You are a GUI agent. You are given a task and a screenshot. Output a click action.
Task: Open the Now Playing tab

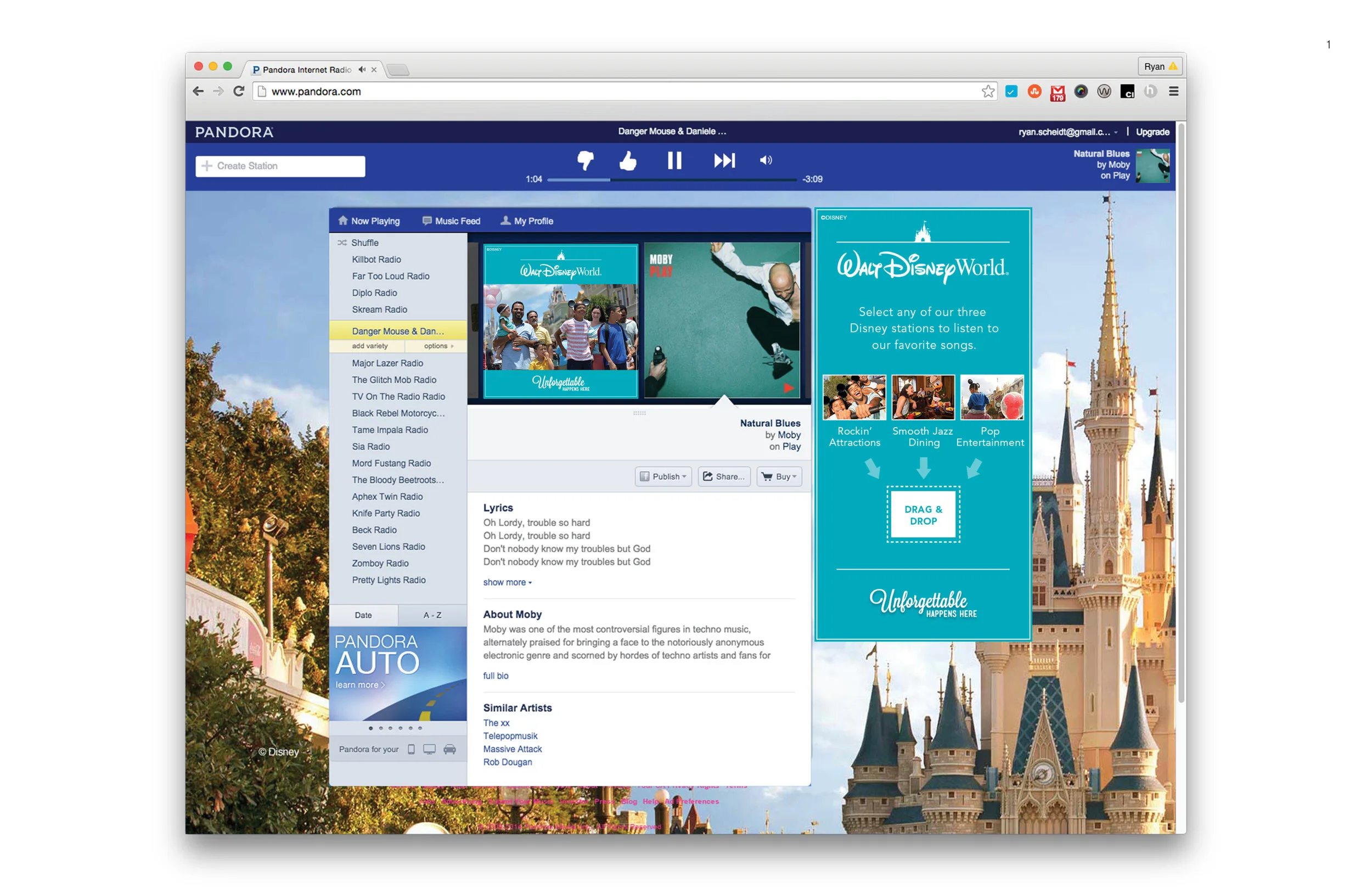(x=369, y=221)
